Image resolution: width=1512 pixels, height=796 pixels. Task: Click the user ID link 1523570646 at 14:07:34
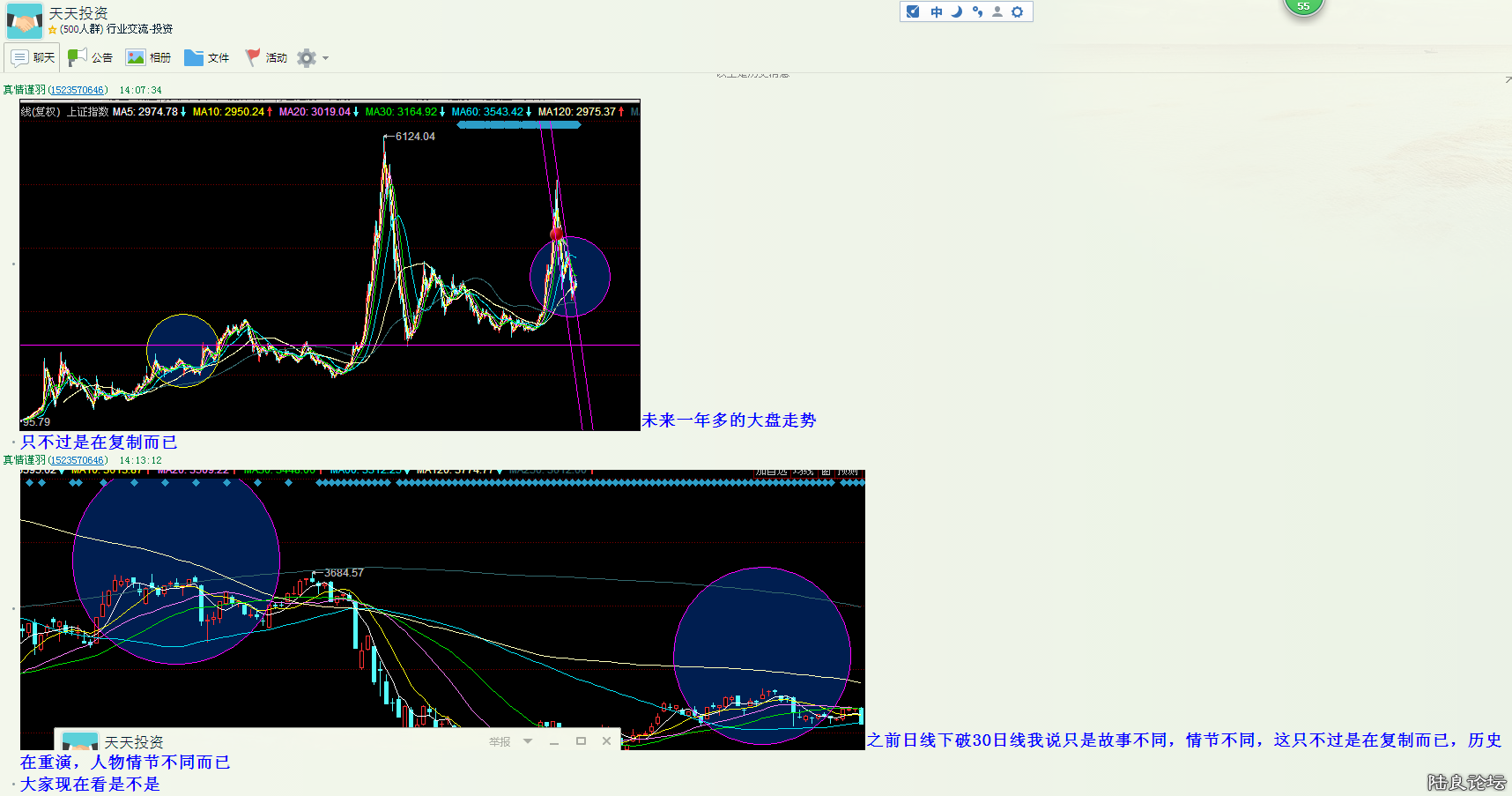click(78, 90)
